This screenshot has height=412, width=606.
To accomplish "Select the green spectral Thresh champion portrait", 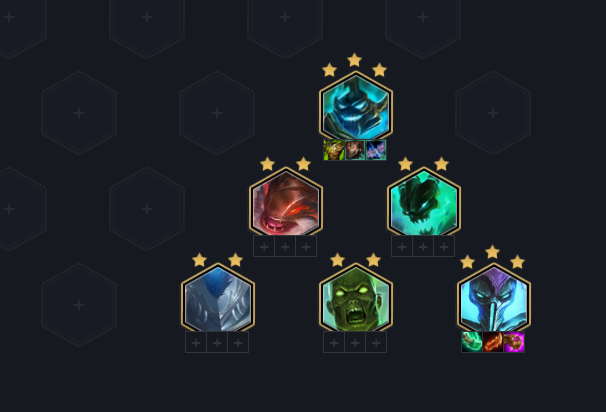I will coord(424,202).
